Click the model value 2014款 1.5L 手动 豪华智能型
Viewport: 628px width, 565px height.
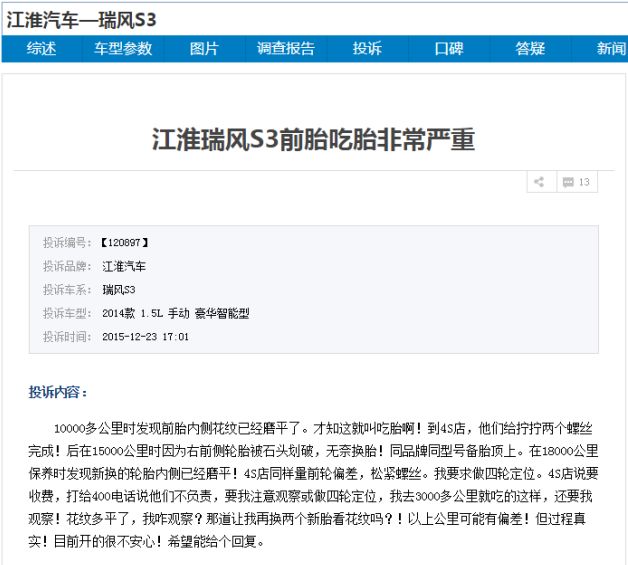coord(176,313)
